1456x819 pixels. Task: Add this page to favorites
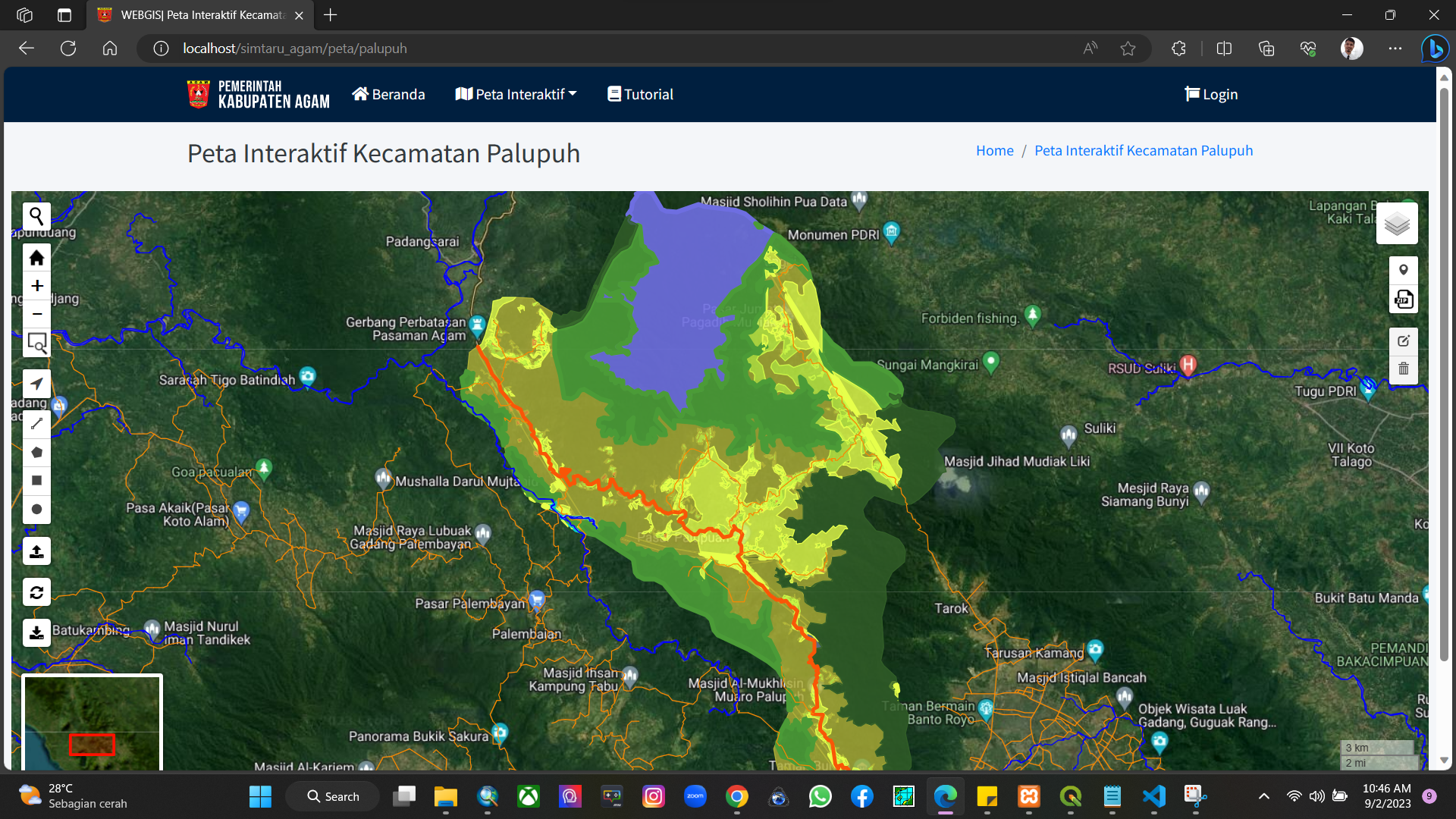[x=1128, y=49]
